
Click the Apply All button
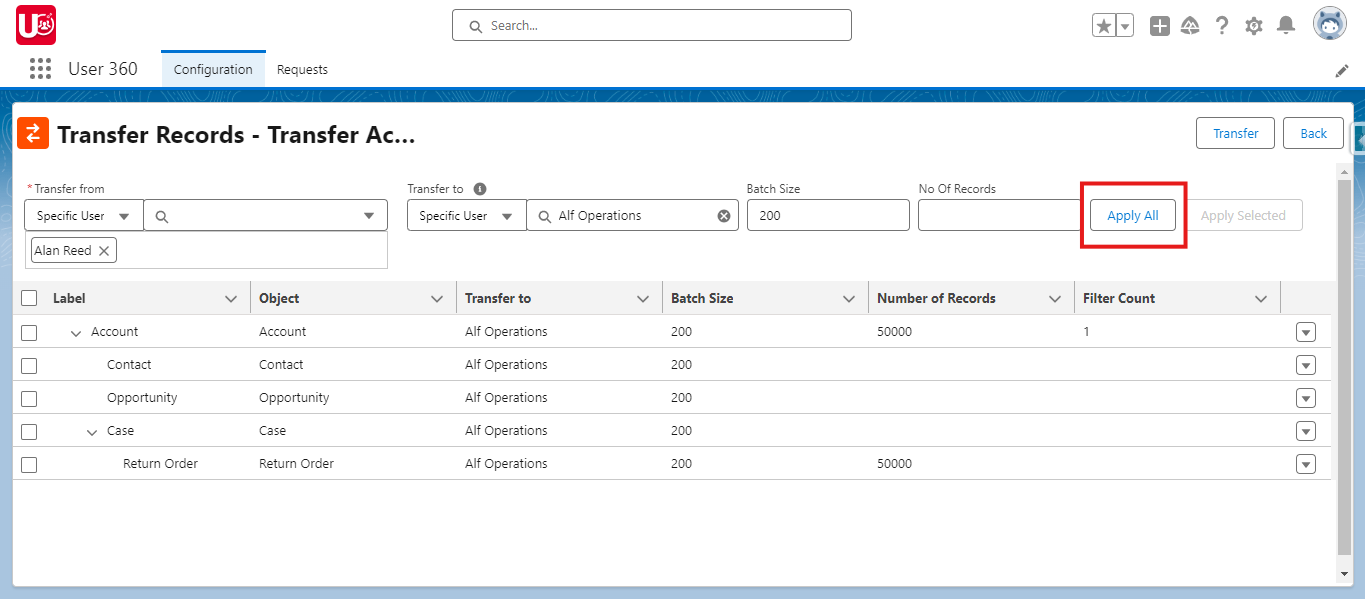(1133, 215)
